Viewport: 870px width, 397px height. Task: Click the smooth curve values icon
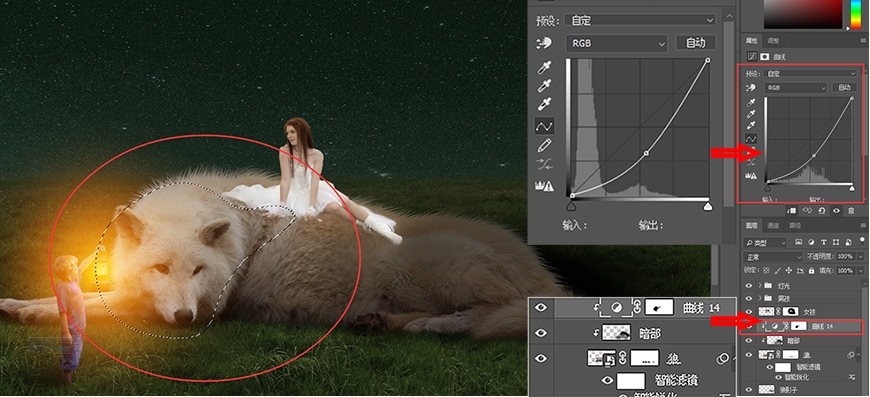click(x=544, y=164)
